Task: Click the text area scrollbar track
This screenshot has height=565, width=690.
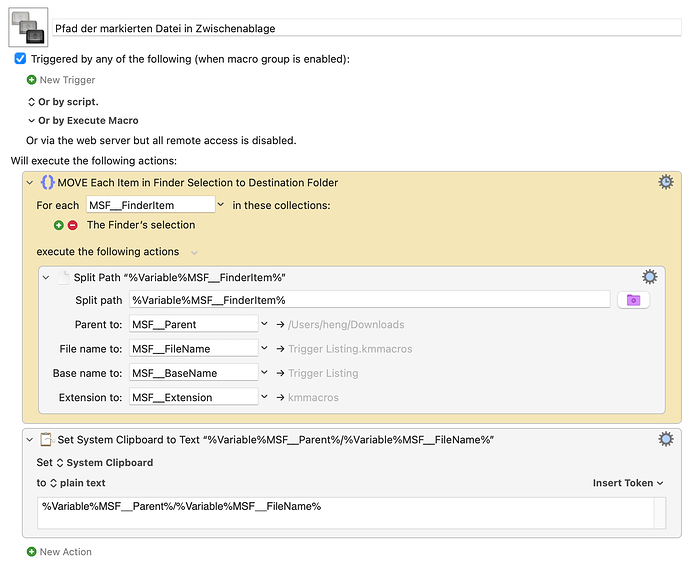Action: tap(660, 513)
